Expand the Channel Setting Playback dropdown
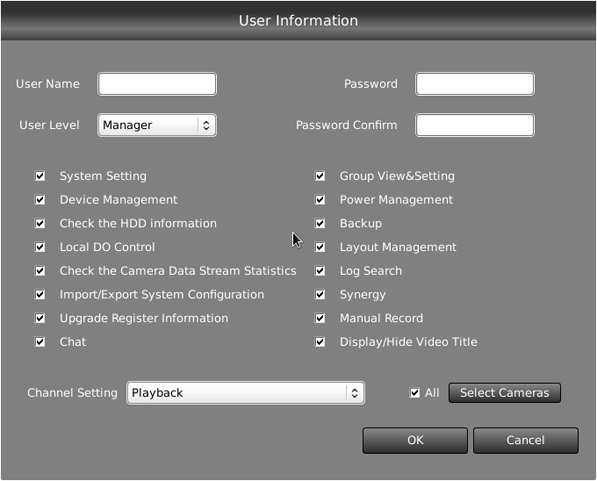Screen dimensions: 597x481 point(245,393)
